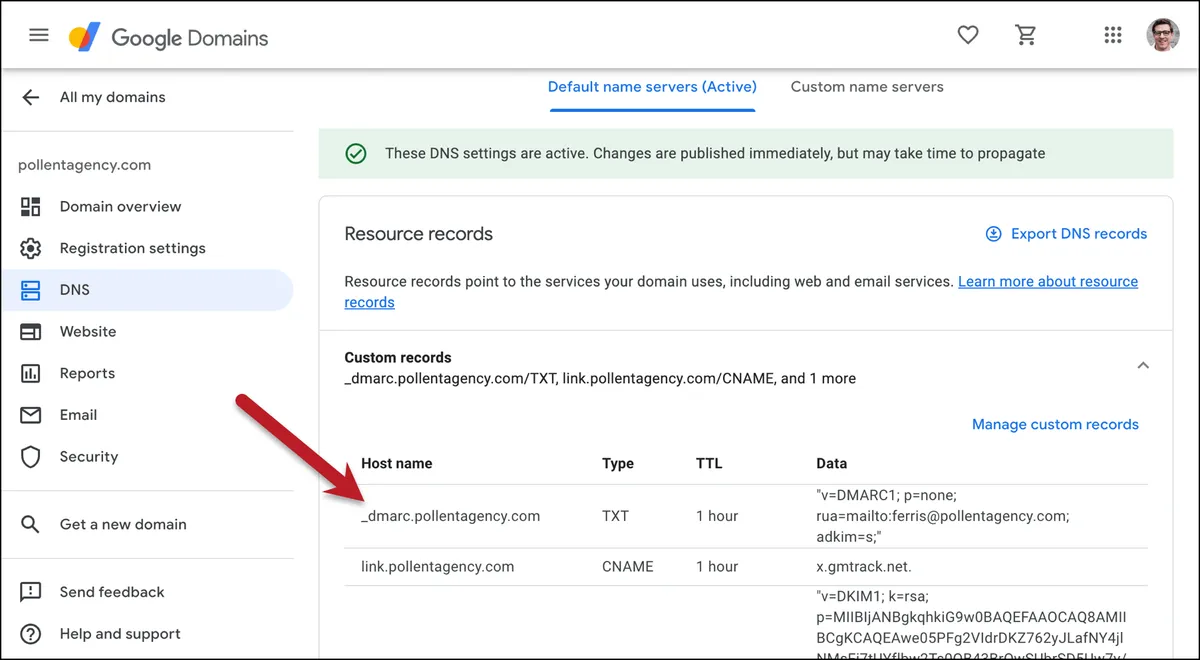Open Reports in sidebar
Image resolution: width=1200 pixels, height=660 pixels.
tap(148, 373)
